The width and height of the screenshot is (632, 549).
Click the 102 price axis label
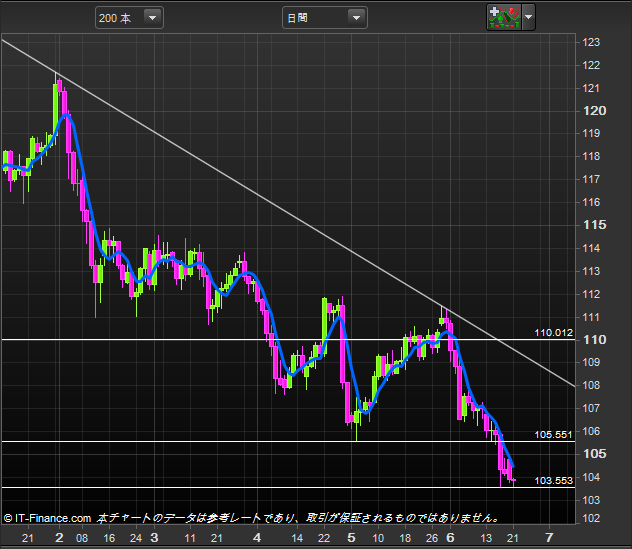(591, 518)
